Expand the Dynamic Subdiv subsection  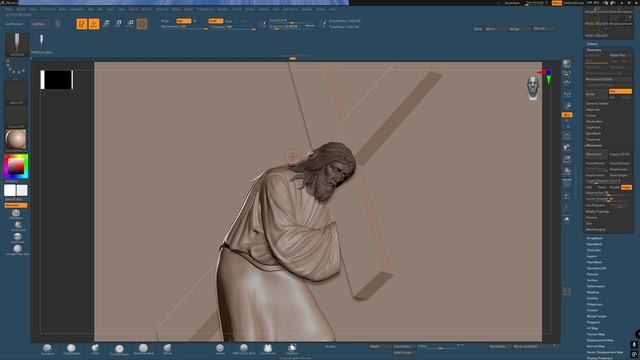pyautogui.click(x=597, y=104)
